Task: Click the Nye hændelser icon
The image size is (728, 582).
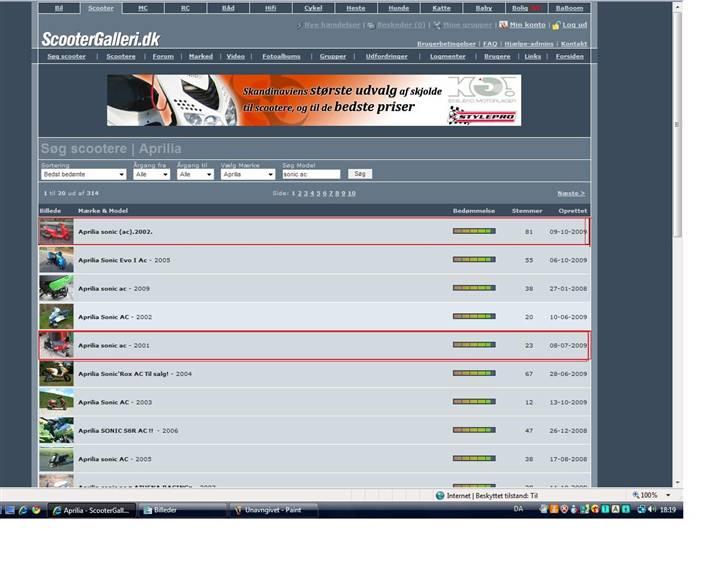Action: 299,25
